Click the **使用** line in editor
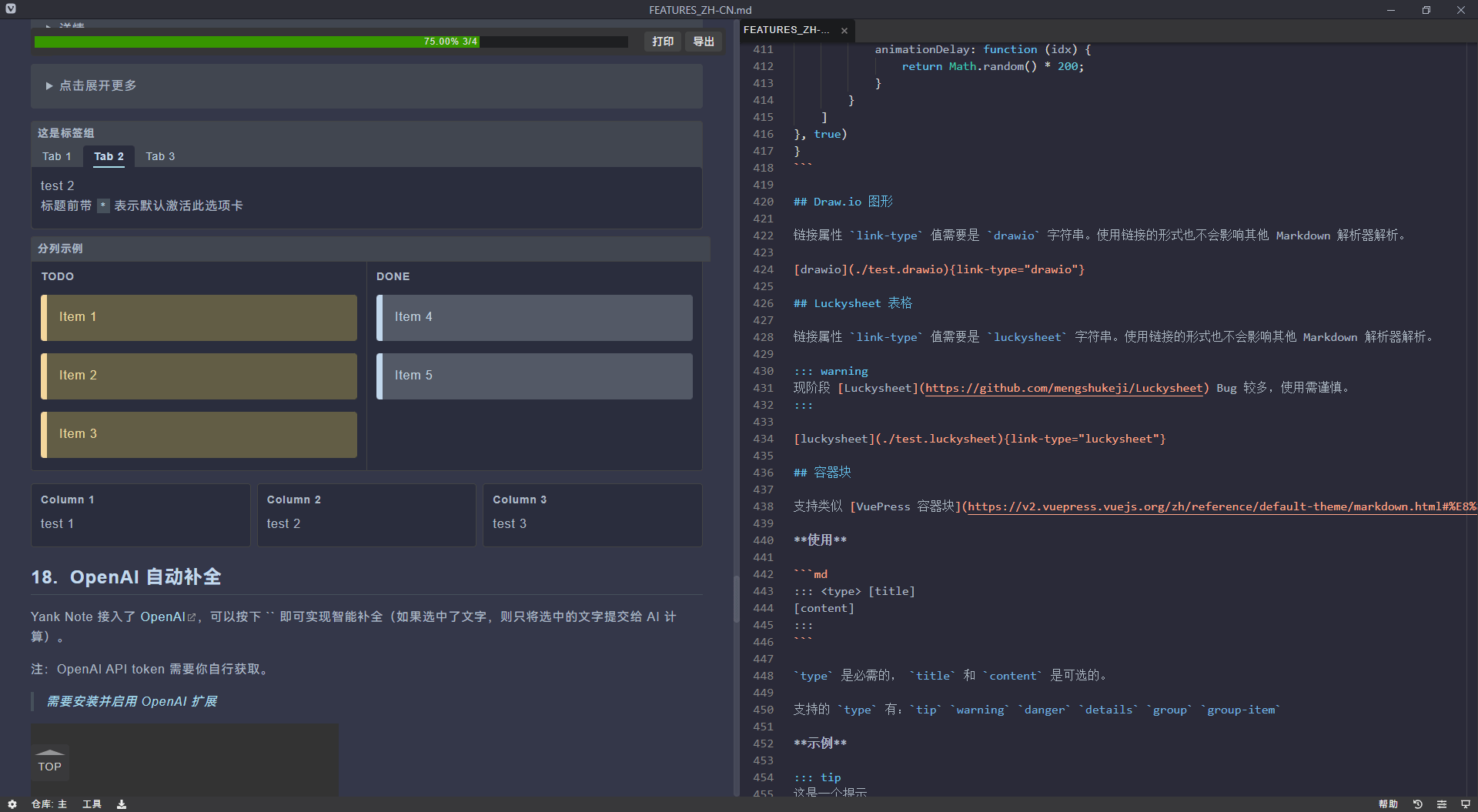This screenshot has width=1478, height=812. pos(820,540)
